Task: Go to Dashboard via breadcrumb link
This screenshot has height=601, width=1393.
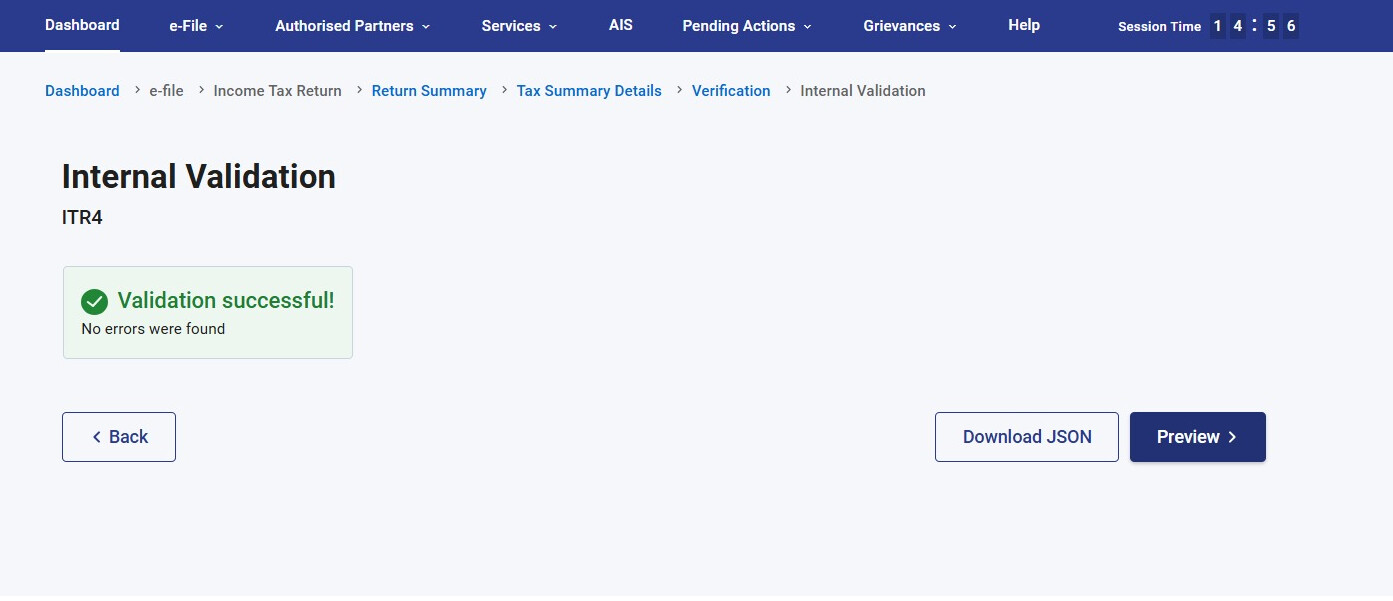Action: coord(82,91)
